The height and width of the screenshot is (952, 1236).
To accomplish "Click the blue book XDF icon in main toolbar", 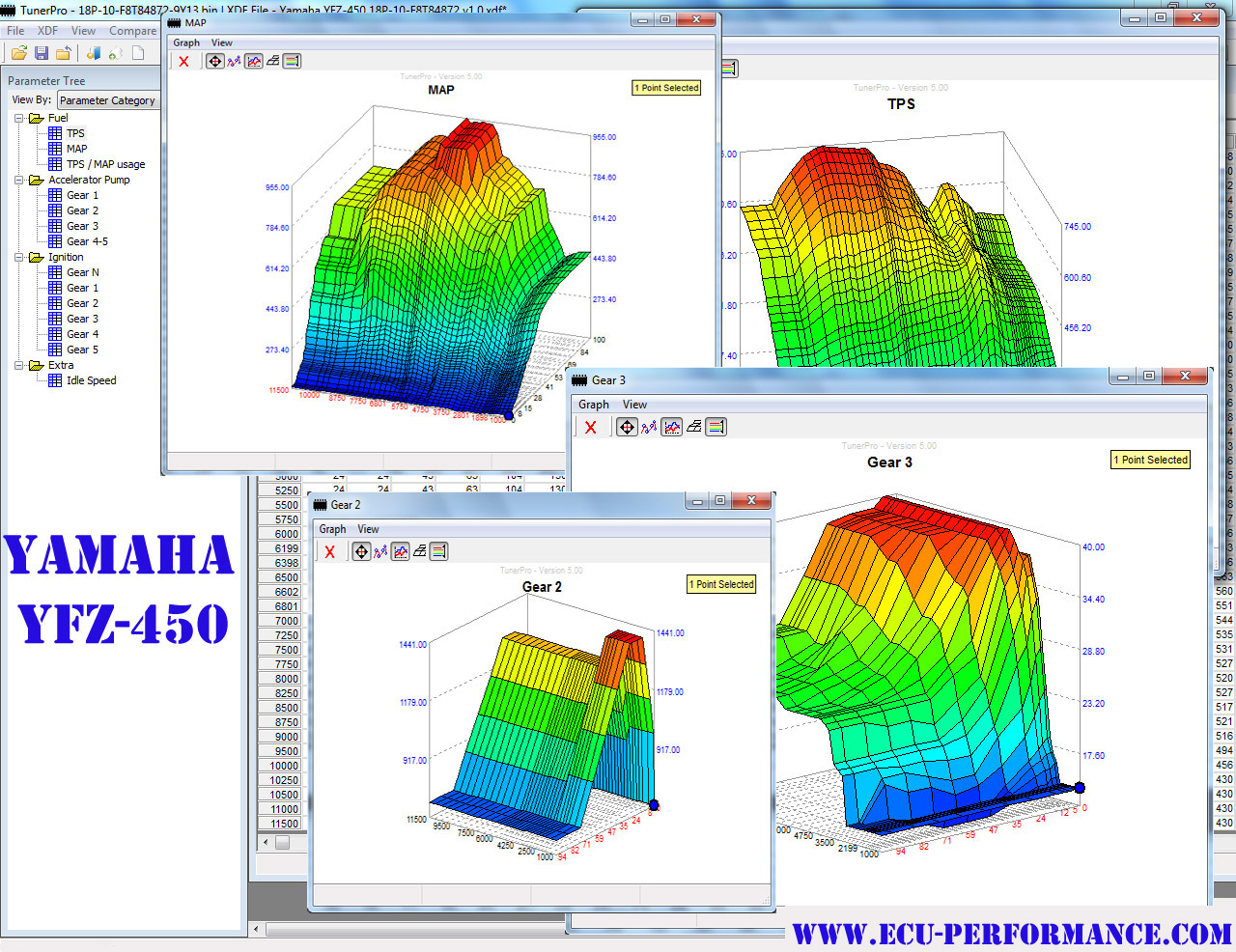I will (94, 53).
